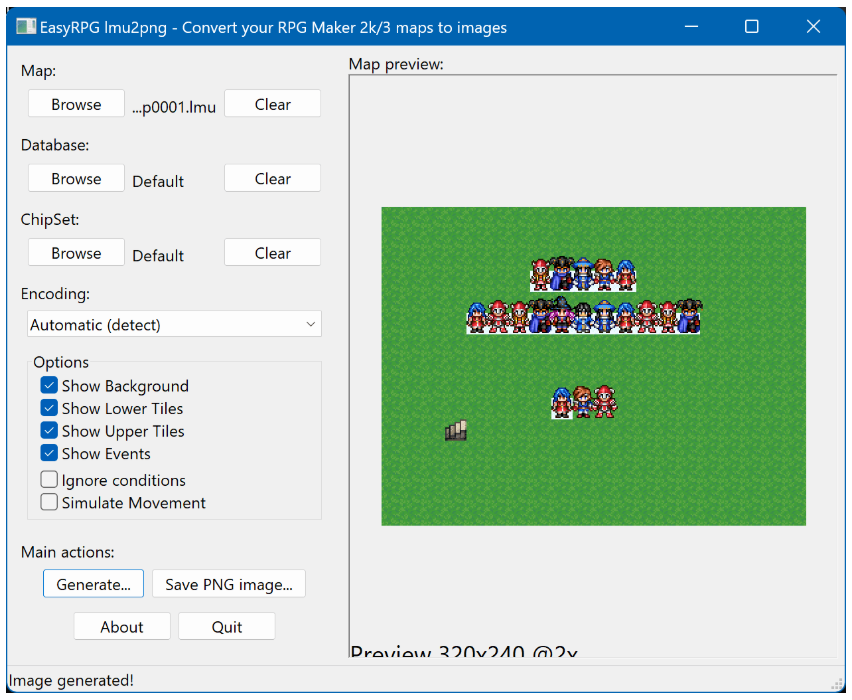The height and width of the screenshot is (700, 852).
Task: Clear the selected Map file
Action: 272,104
